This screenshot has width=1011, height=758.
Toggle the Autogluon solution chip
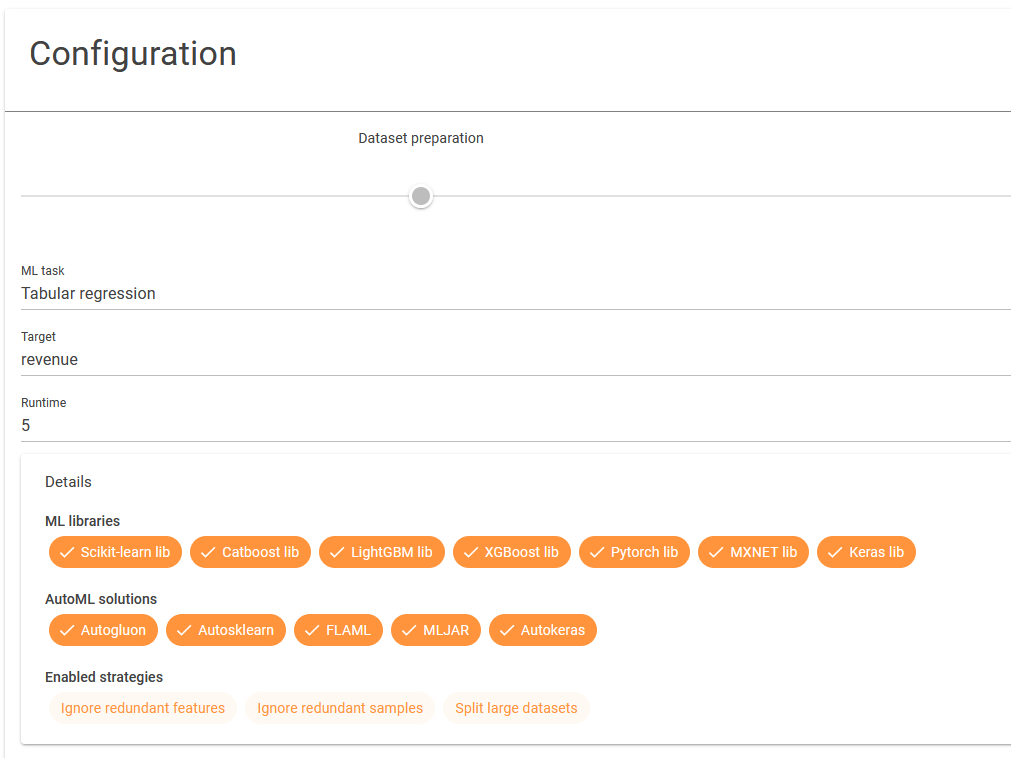[x=103, y=630]
